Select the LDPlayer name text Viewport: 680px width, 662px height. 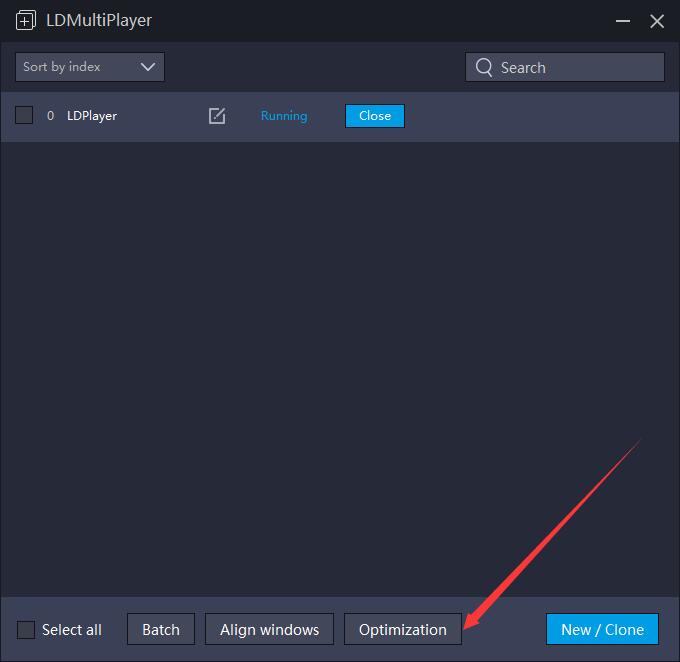pos(92,116)
